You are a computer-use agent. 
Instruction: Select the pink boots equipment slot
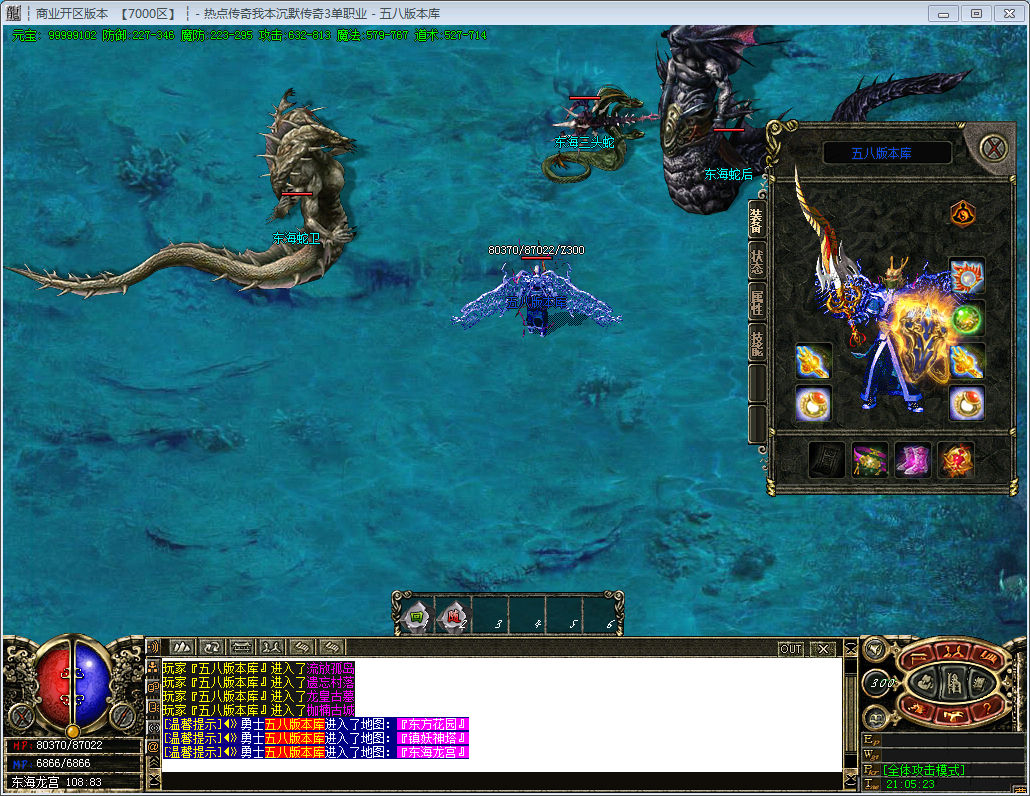[x=912, y=460]
